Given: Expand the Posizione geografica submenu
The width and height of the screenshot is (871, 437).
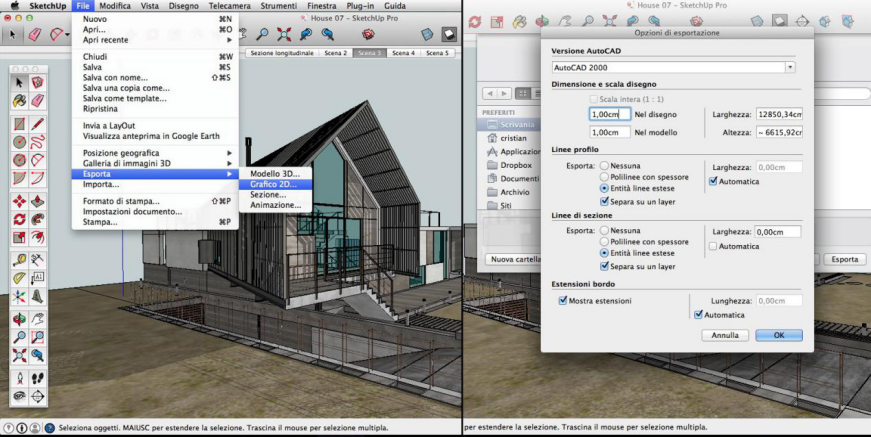Looking at the screenshot, I should point(156,153).
